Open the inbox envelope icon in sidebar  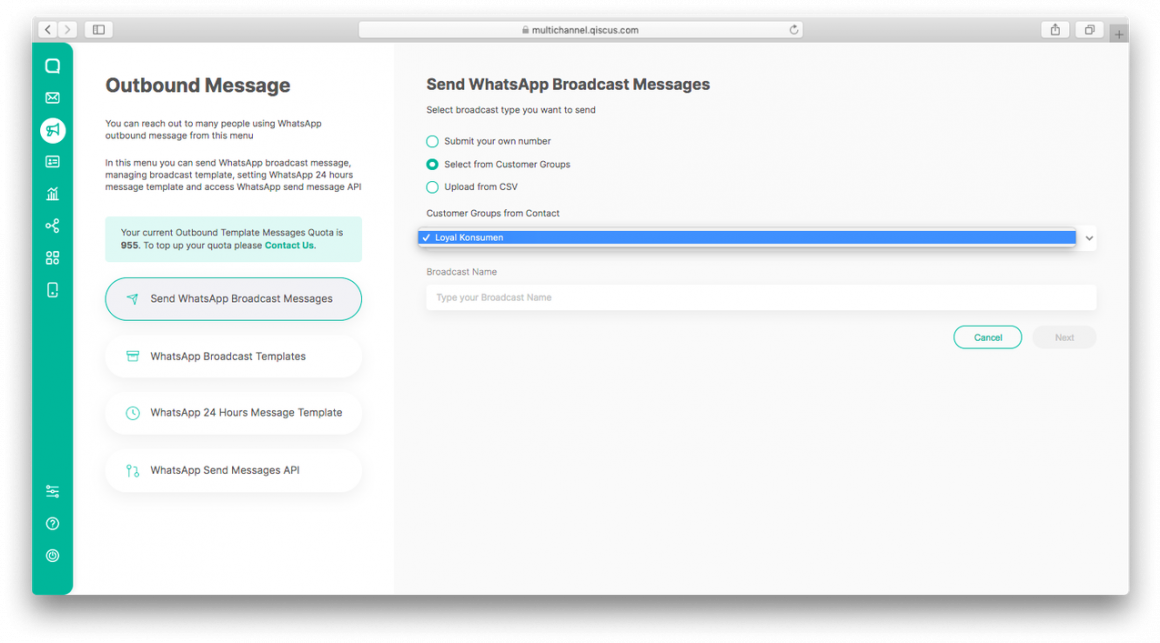click(x=52, y=97)
